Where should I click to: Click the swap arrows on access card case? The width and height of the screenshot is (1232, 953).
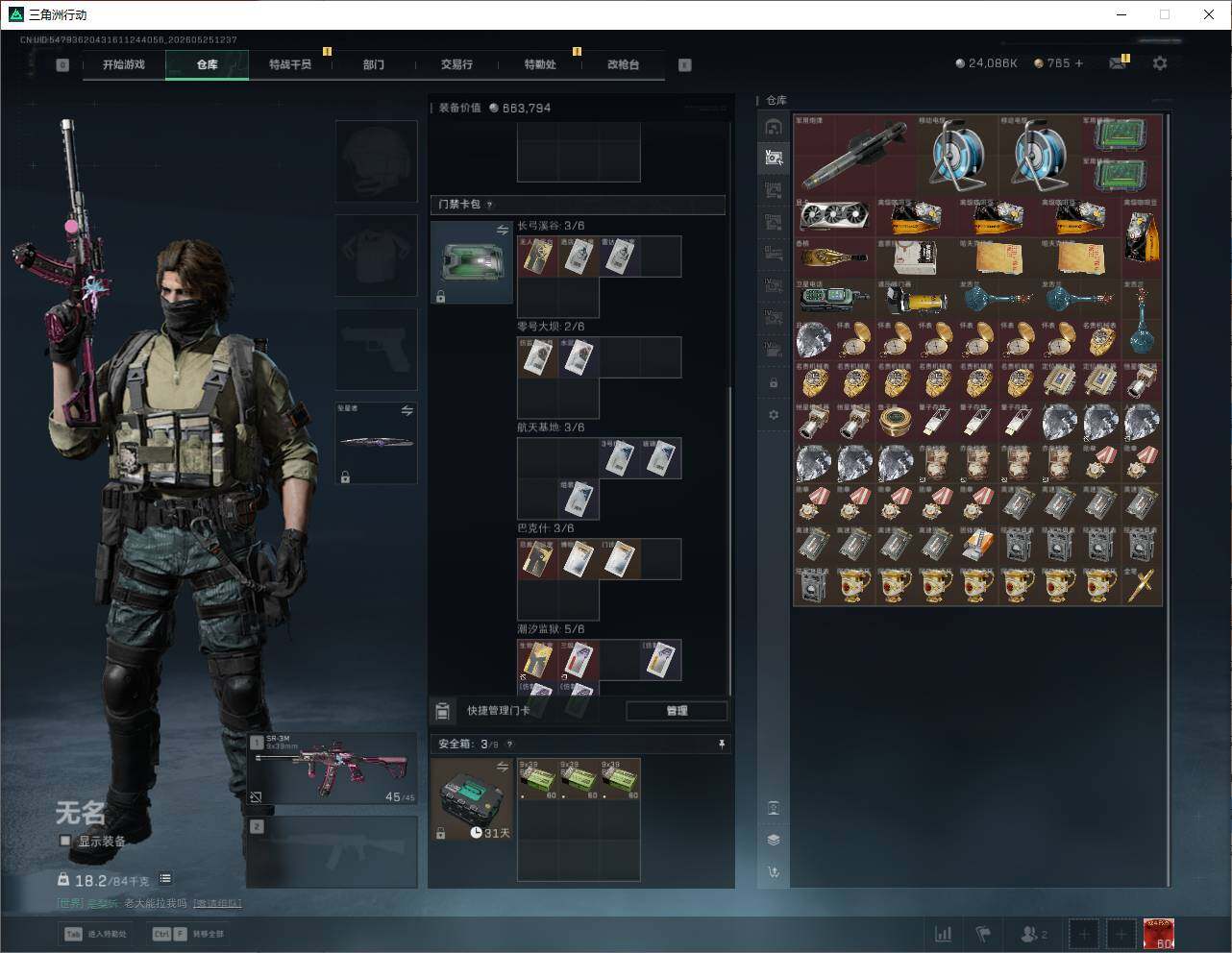(503, 230)
